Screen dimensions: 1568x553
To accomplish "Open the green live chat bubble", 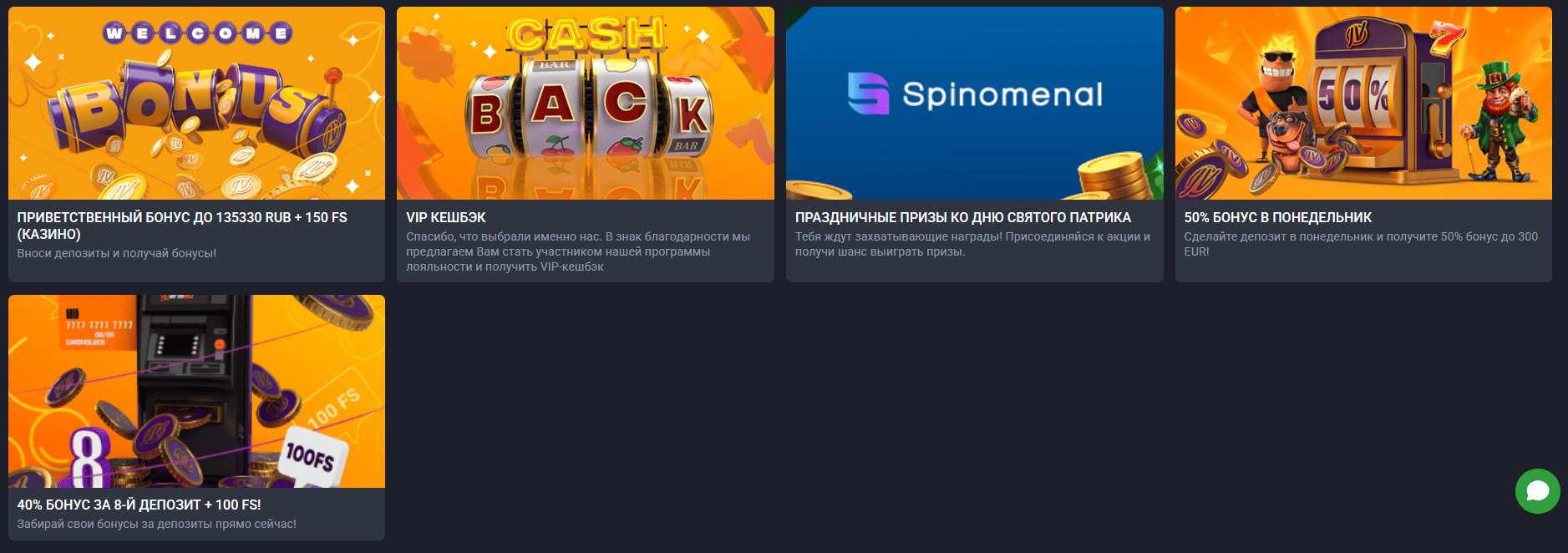I will [1537, 491].
